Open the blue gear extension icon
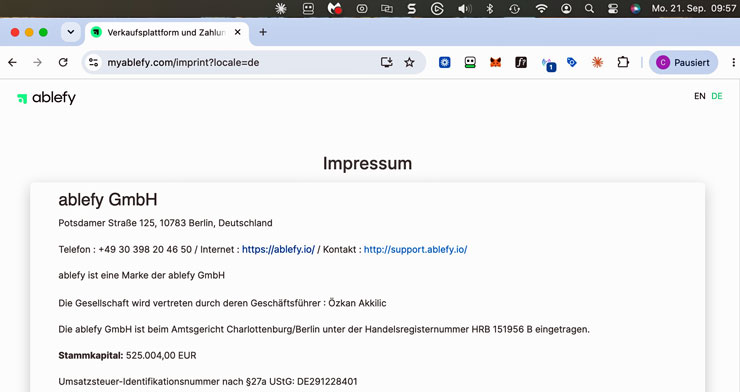740x392 pixels. click(445, 62)
